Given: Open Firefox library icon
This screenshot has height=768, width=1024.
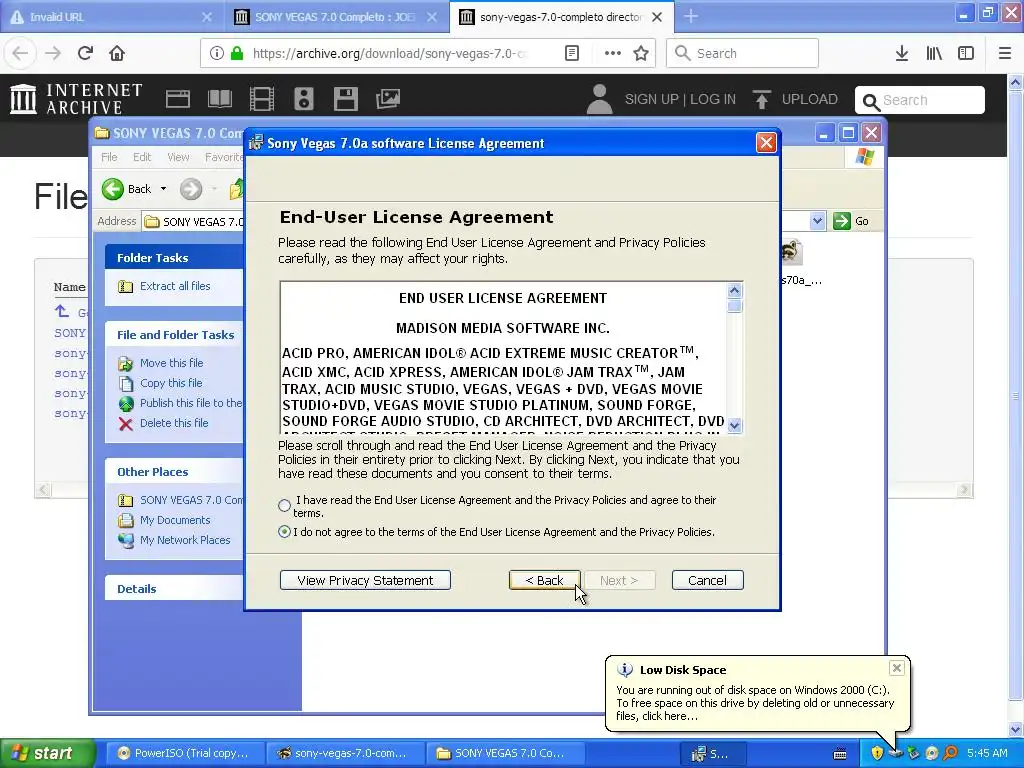Looking at the screenshot, I should [934, 53].
